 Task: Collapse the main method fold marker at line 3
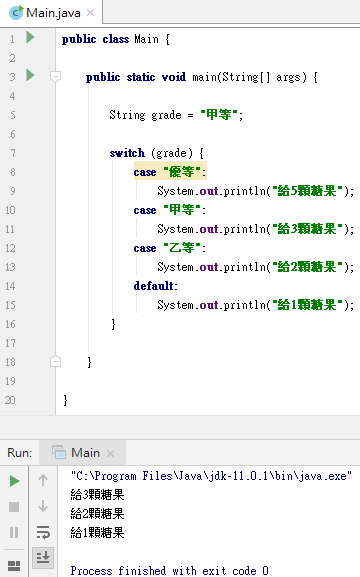(55, 77)
